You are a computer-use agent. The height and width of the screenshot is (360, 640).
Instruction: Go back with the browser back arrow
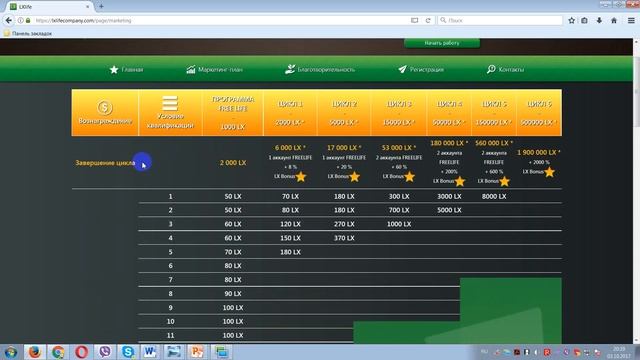pyautogui.click(x=9, y=20)
